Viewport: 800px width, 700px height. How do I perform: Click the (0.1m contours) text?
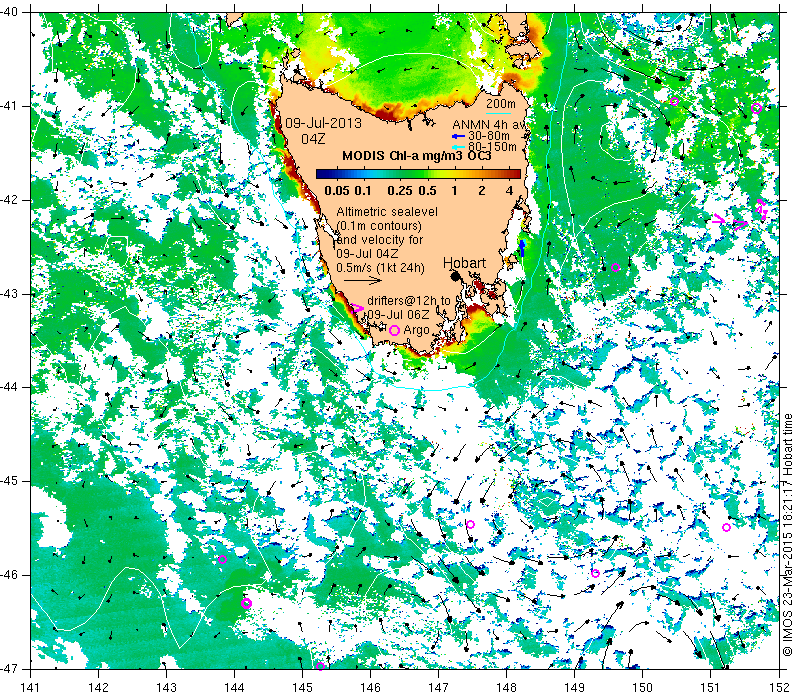pyautogui.click(x=379, y=226)
